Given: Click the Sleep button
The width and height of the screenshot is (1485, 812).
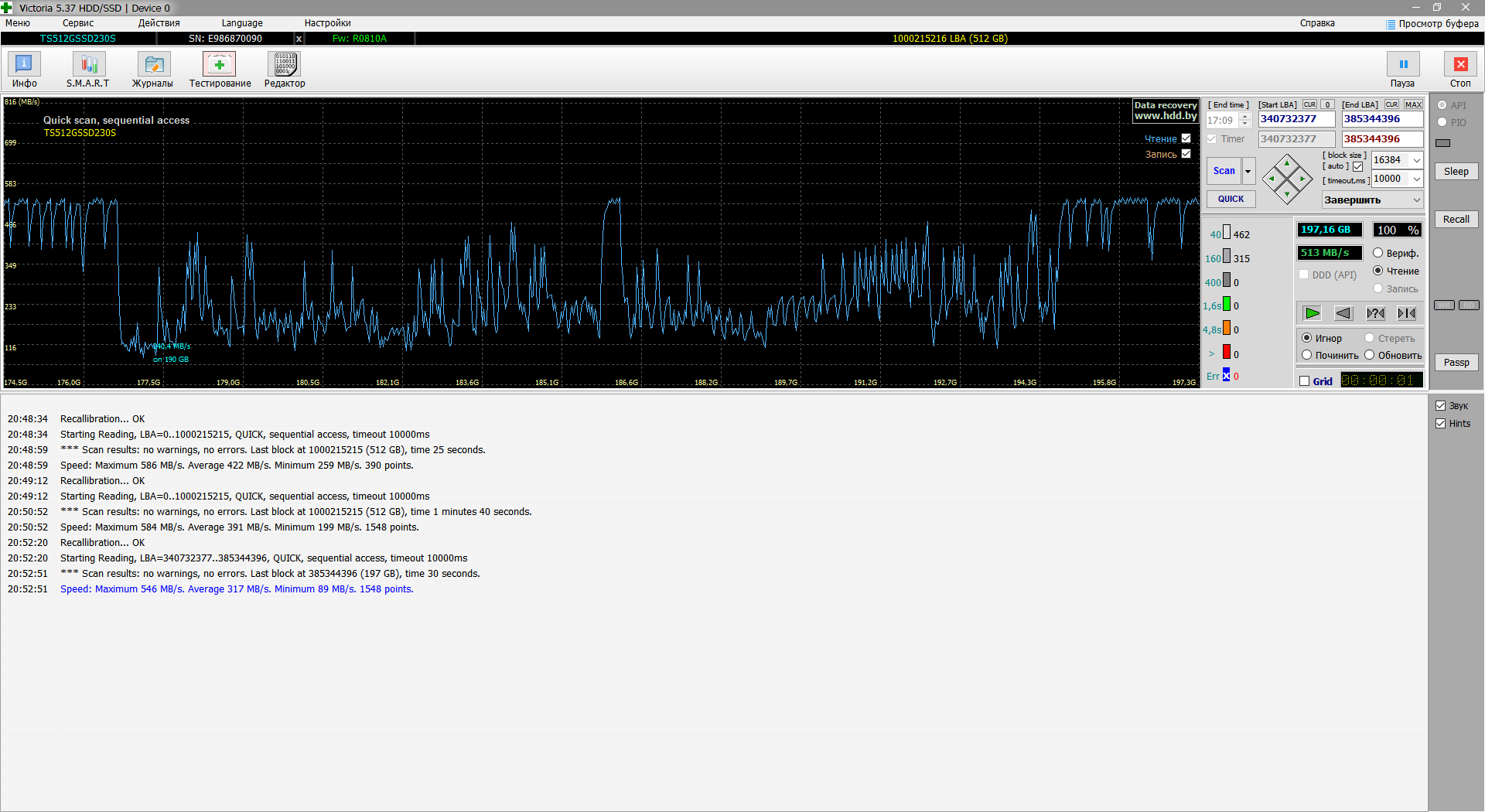Looking at the screenshot, I should coord(1456,172).
